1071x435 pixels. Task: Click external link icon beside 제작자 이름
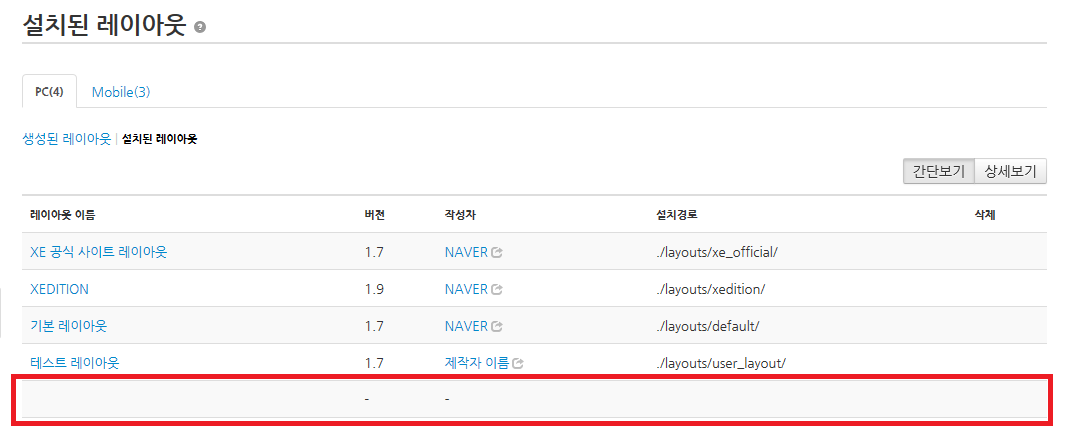coord(518,364)
